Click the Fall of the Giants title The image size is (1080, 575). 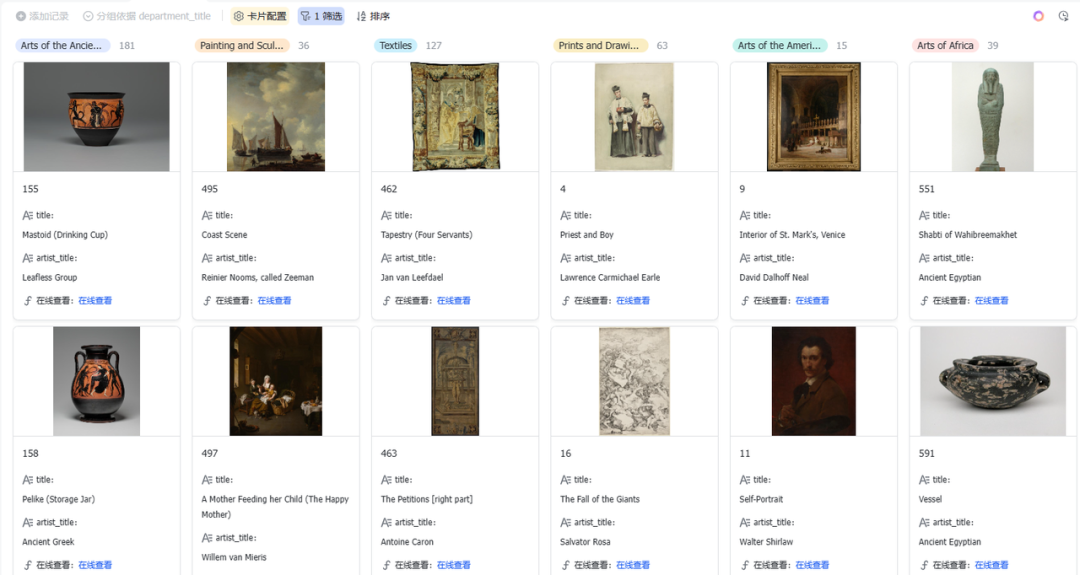click(x=600, y=499)
